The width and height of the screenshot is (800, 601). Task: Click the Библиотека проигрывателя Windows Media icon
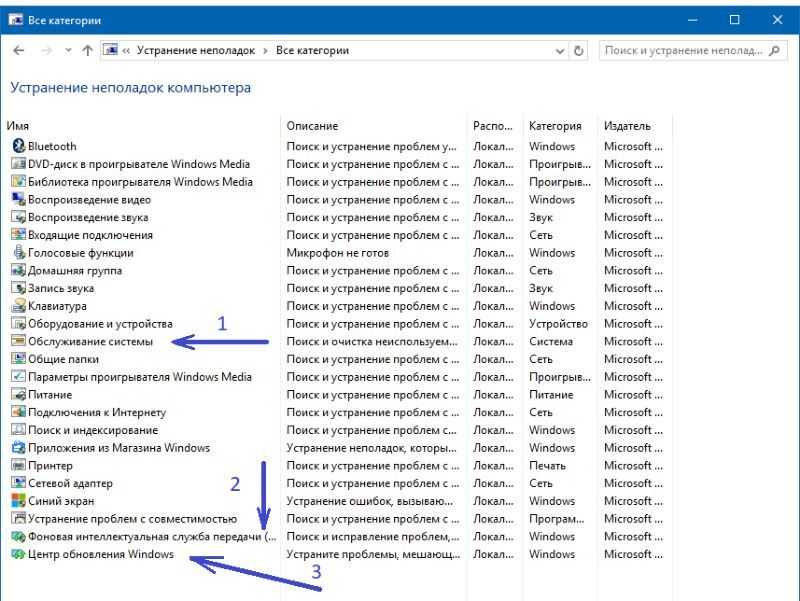coord(18,182)
